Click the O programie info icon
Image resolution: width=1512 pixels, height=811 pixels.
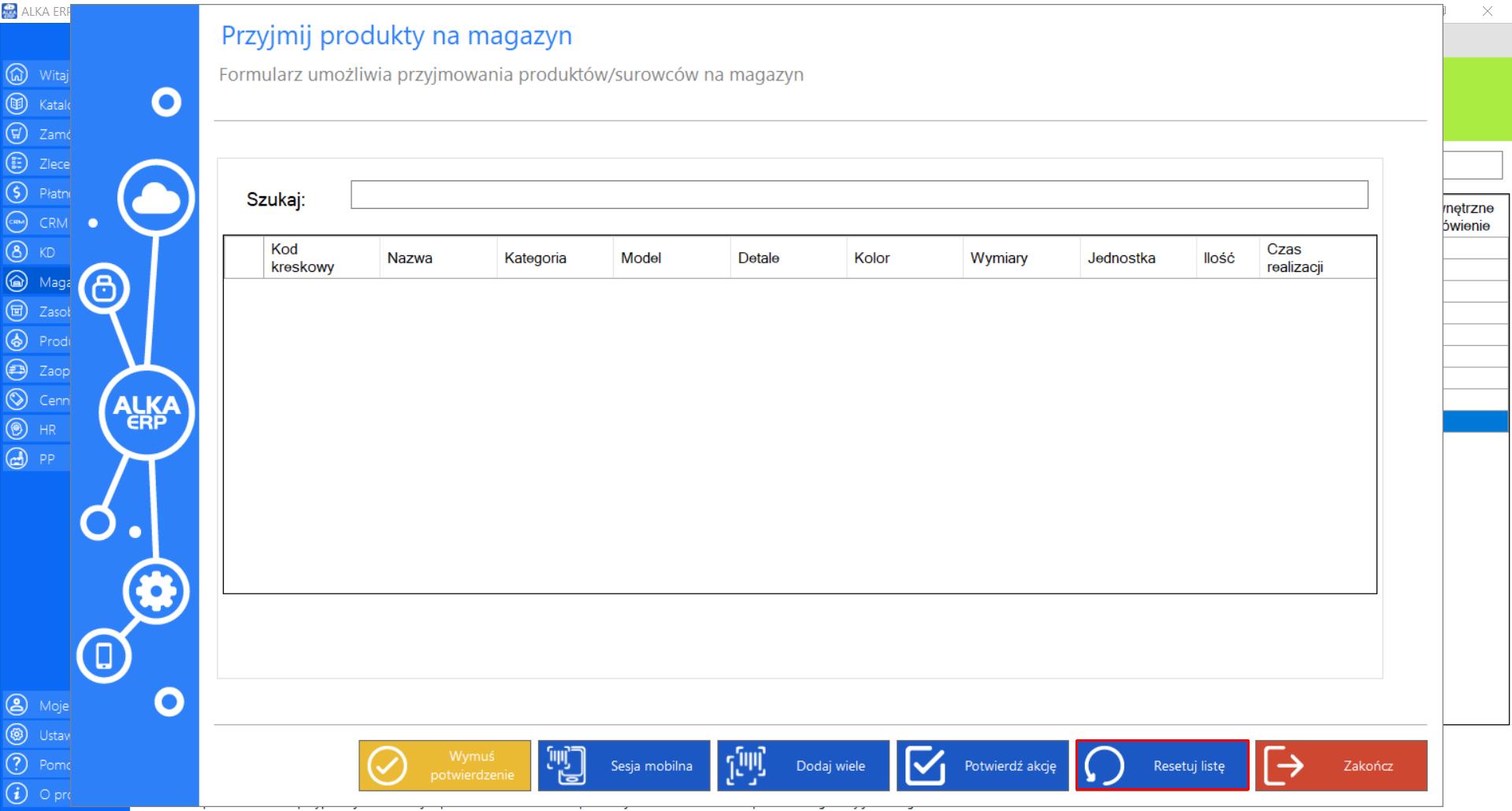point(17,794)
